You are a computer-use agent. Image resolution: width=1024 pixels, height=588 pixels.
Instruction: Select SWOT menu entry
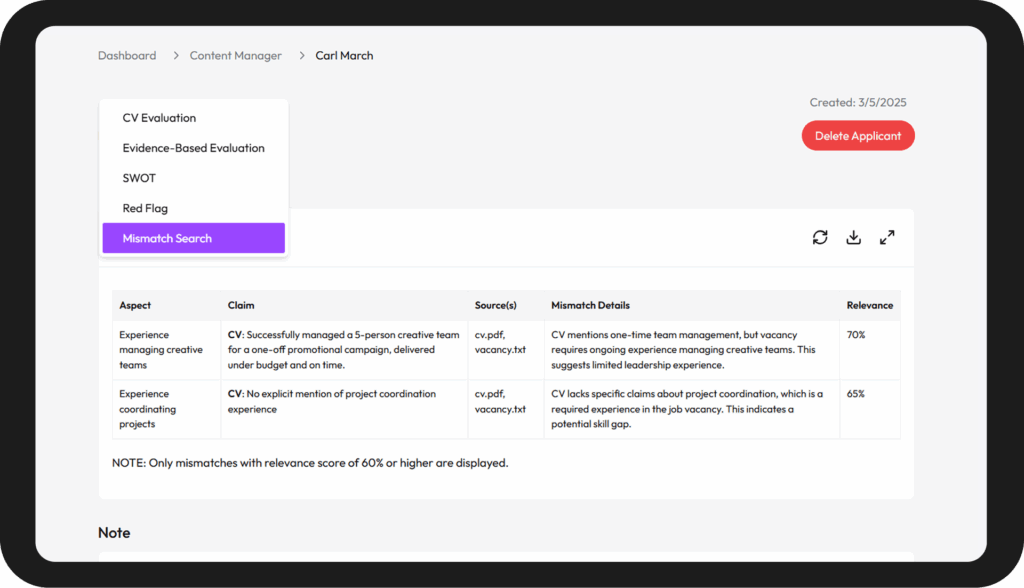click(x=193, y=178)
